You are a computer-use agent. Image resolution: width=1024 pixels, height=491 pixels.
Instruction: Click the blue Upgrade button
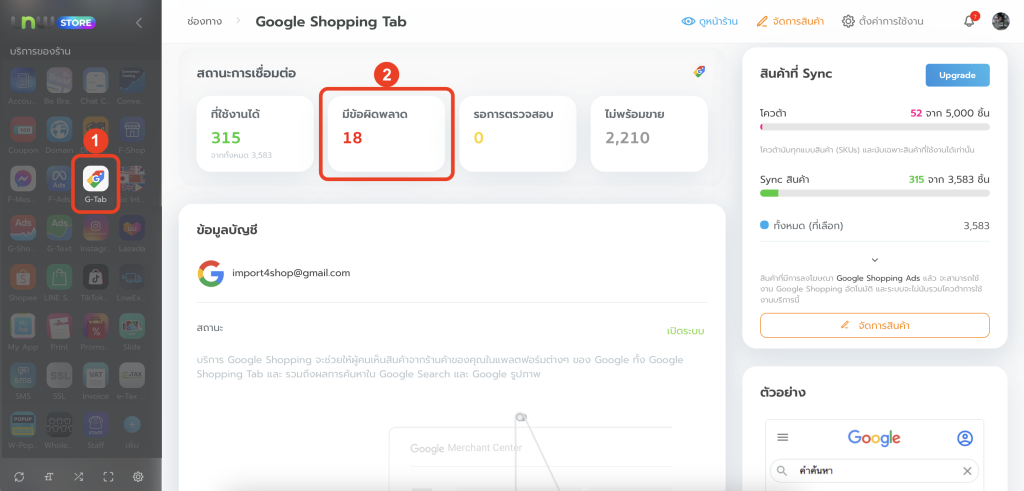pos(957,75)
